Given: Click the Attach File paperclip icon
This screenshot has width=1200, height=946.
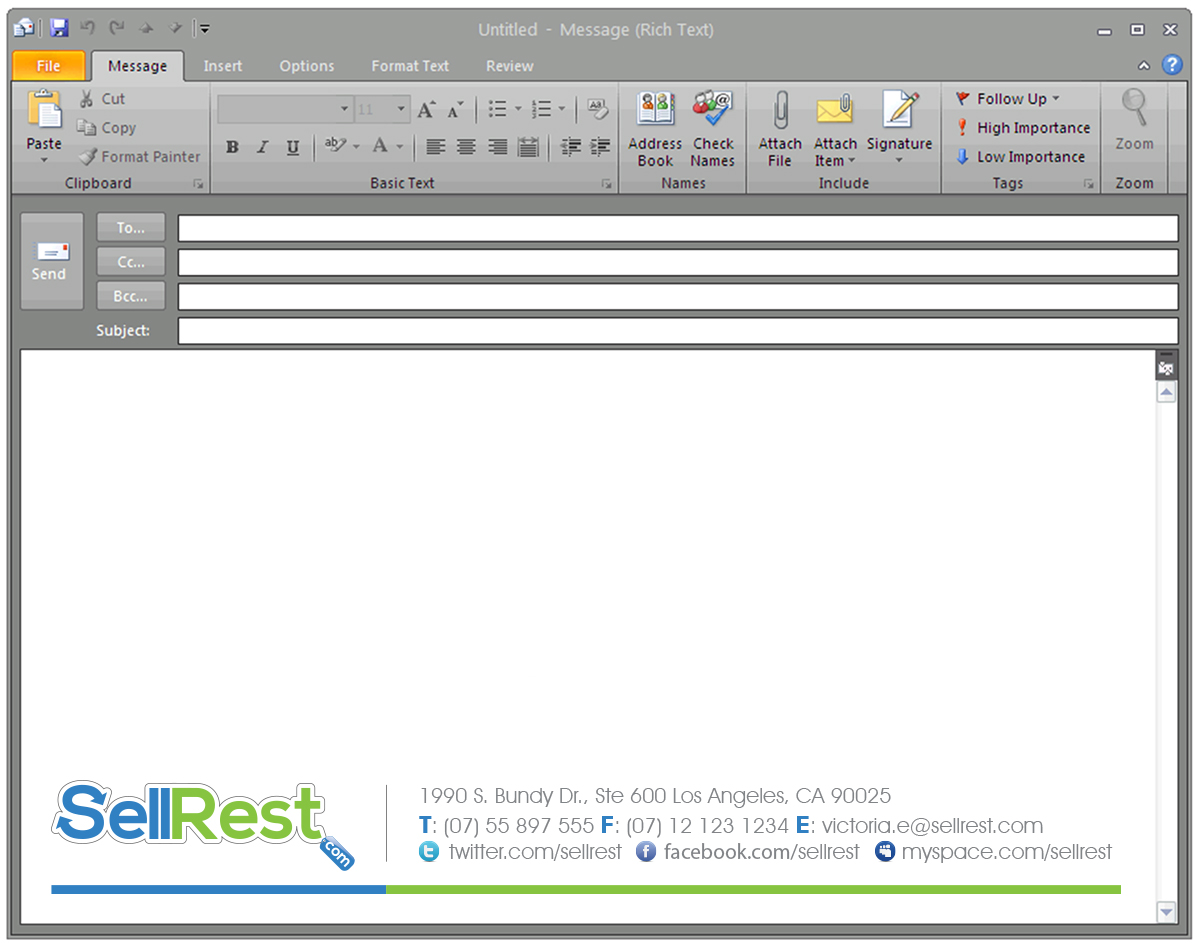Looking at the screenshot, I should 780,110.
